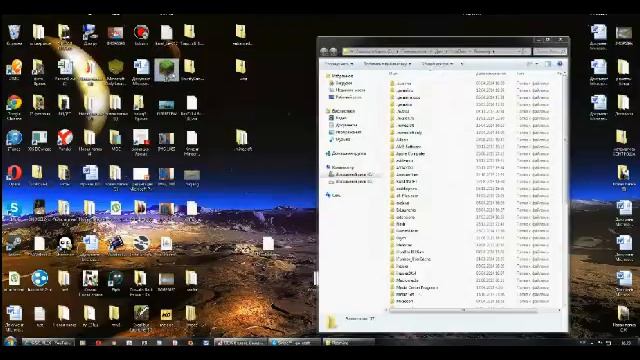Screen dimensions: 640x360
Task: Select Локальный диск (C:) in the navigation pane
Action: point(351,174)
